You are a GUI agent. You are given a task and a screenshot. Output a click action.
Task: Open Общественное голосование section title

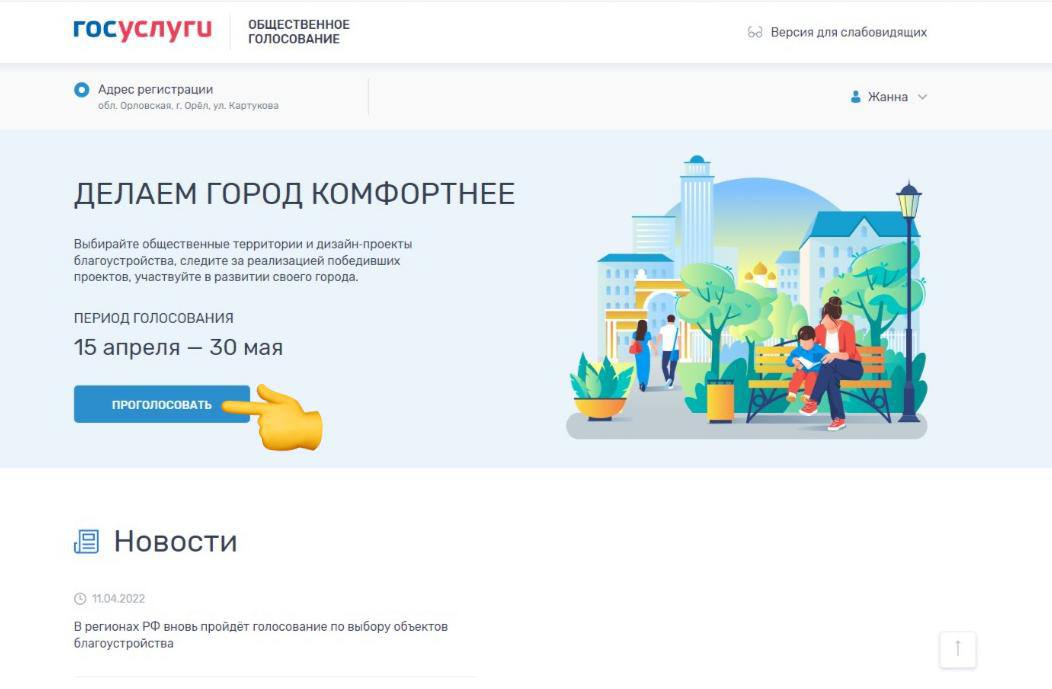pyautogui.click(x=299, y=32)
